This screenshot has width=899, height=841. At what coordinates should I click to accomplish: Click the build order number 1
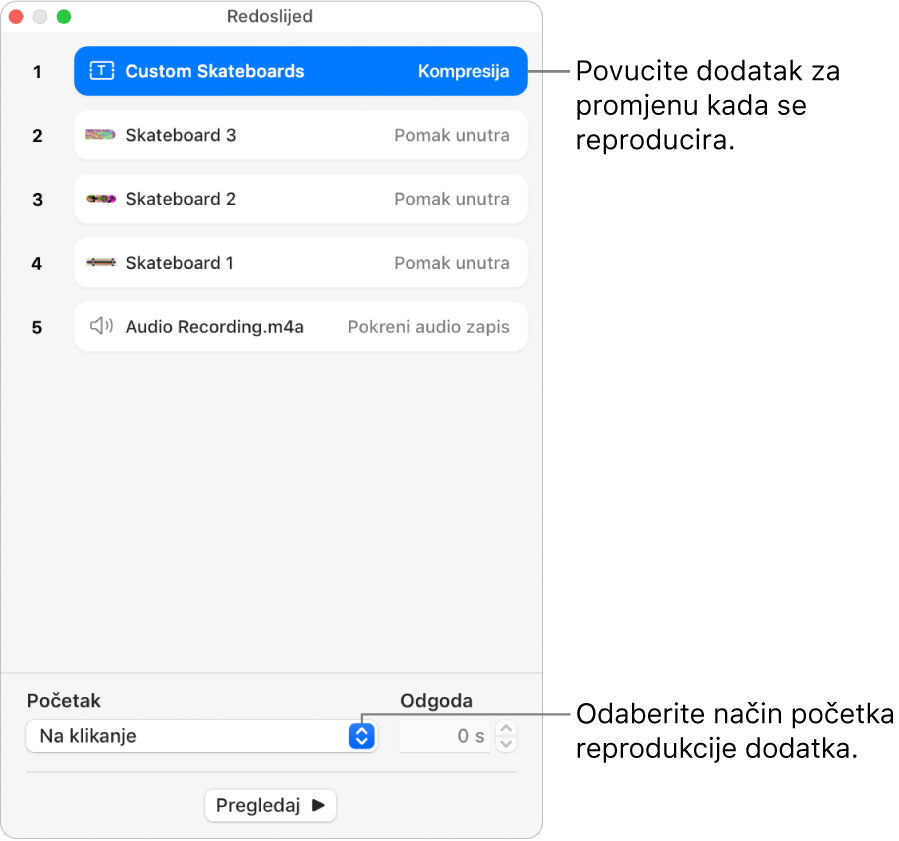(x=37, y=72)
